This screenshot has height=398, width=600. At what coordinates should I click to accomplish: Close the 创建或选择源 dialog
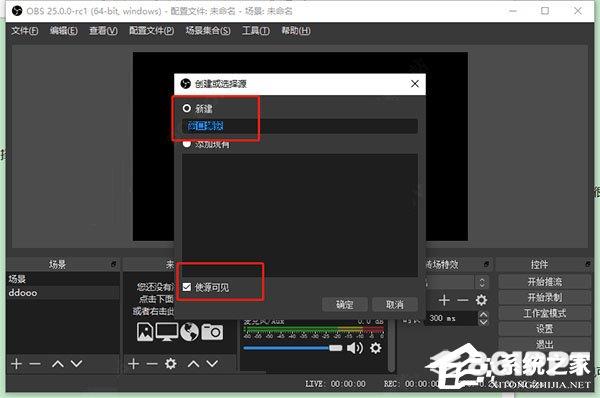pyautogui.click(x=415, y=84)
